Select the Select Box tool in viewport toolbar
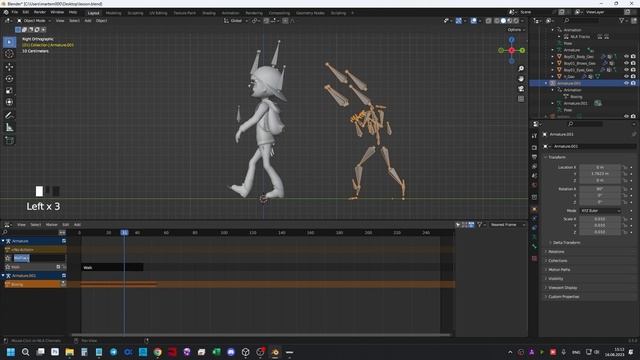 (x=9, y=42)
